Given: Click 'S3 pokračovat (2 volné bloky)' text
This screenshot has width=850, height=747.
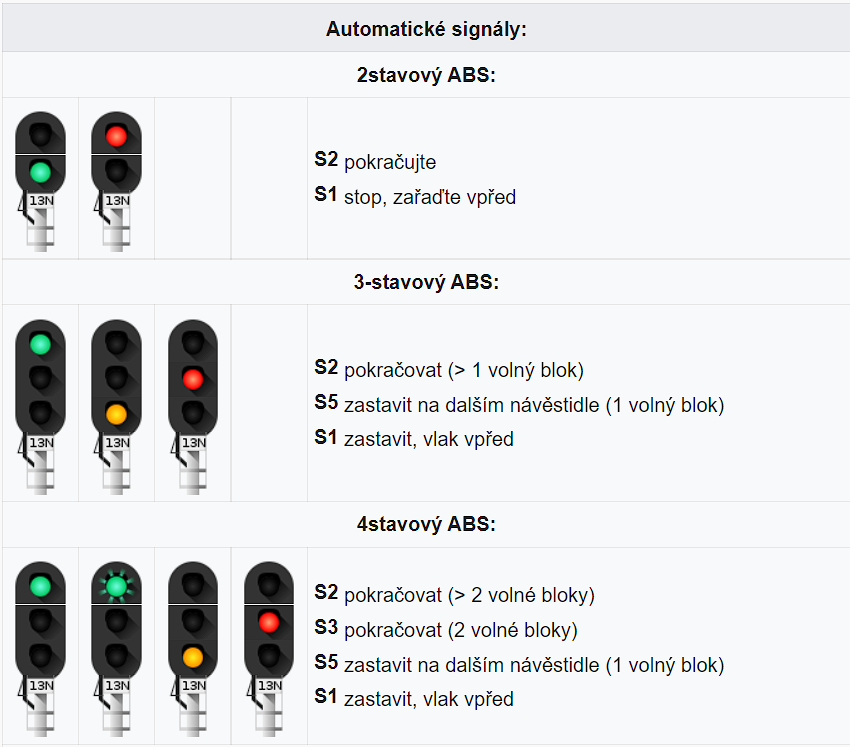Looking at the screenshot, I should [x=446, y=629].
